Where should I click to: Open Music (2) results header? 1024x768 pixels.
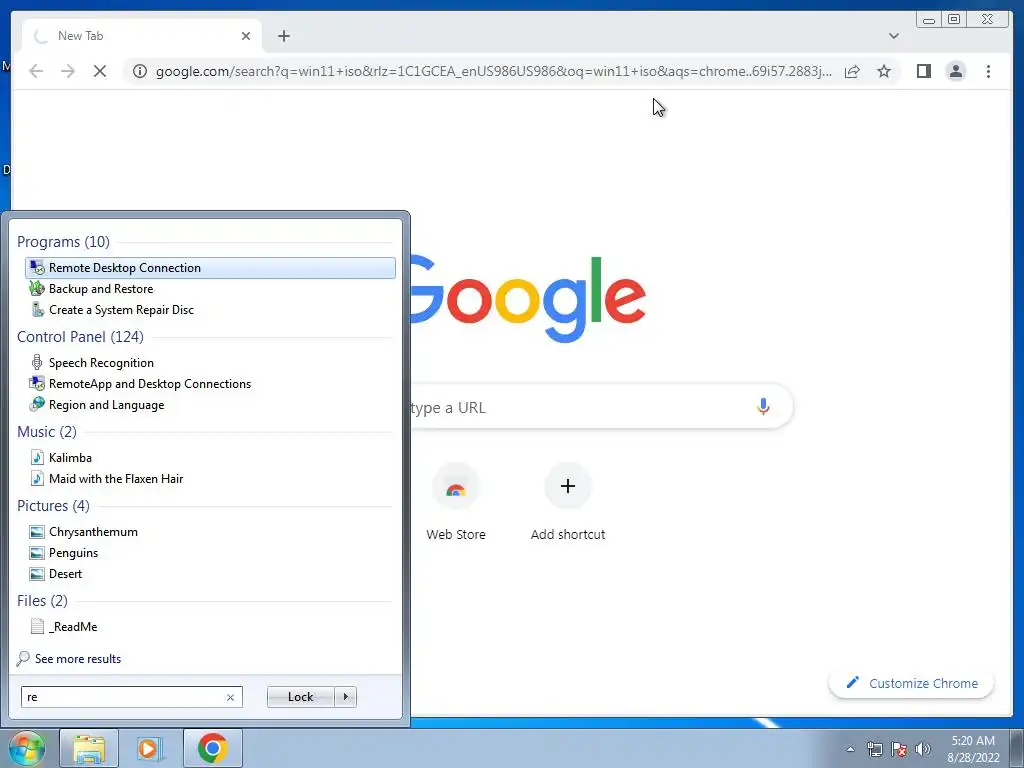click(47, 432)
